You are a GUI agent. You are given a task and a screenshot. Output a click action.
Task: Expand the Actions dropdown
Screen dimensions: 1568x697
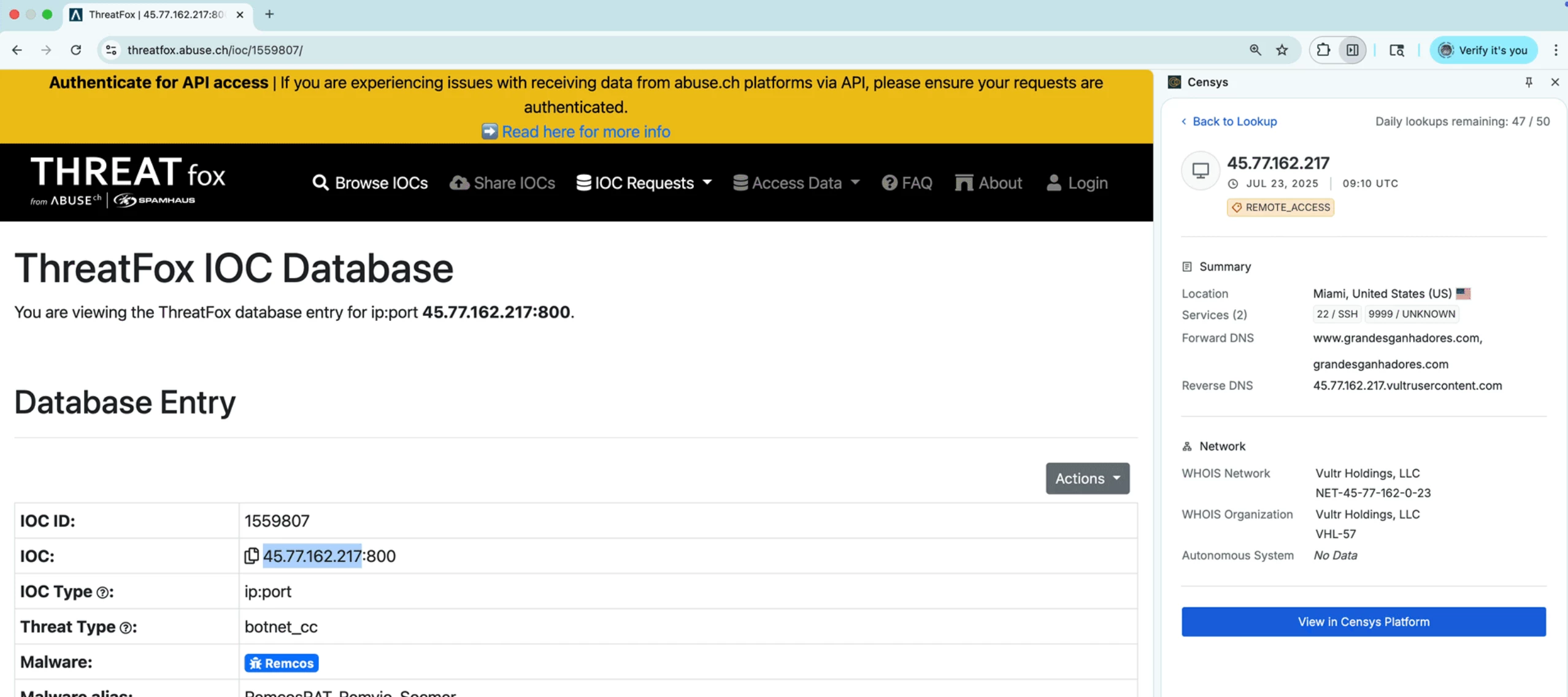coord(1087,479)
